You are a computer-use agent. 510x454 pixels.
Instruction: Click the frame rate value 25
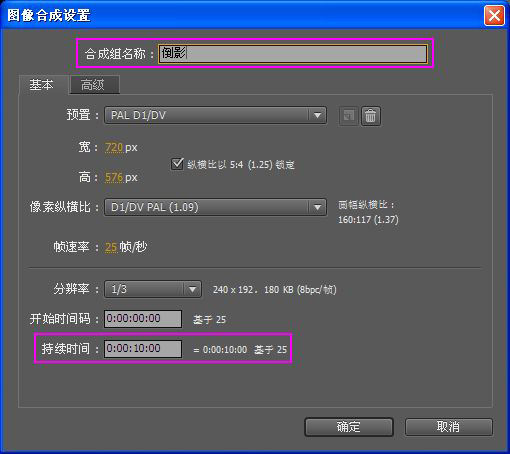pos(111,247)
